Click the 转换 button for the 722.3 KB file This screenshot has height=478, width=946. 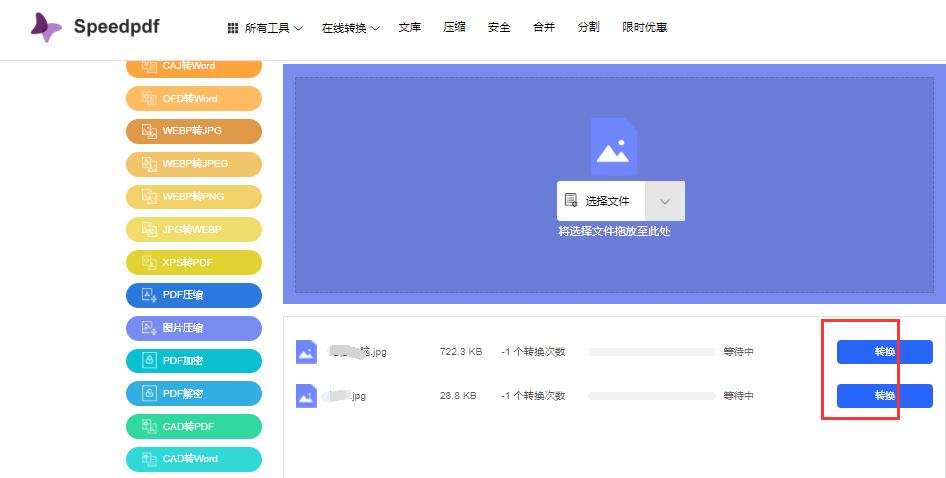pyautogui.click(x=884, y=352)
